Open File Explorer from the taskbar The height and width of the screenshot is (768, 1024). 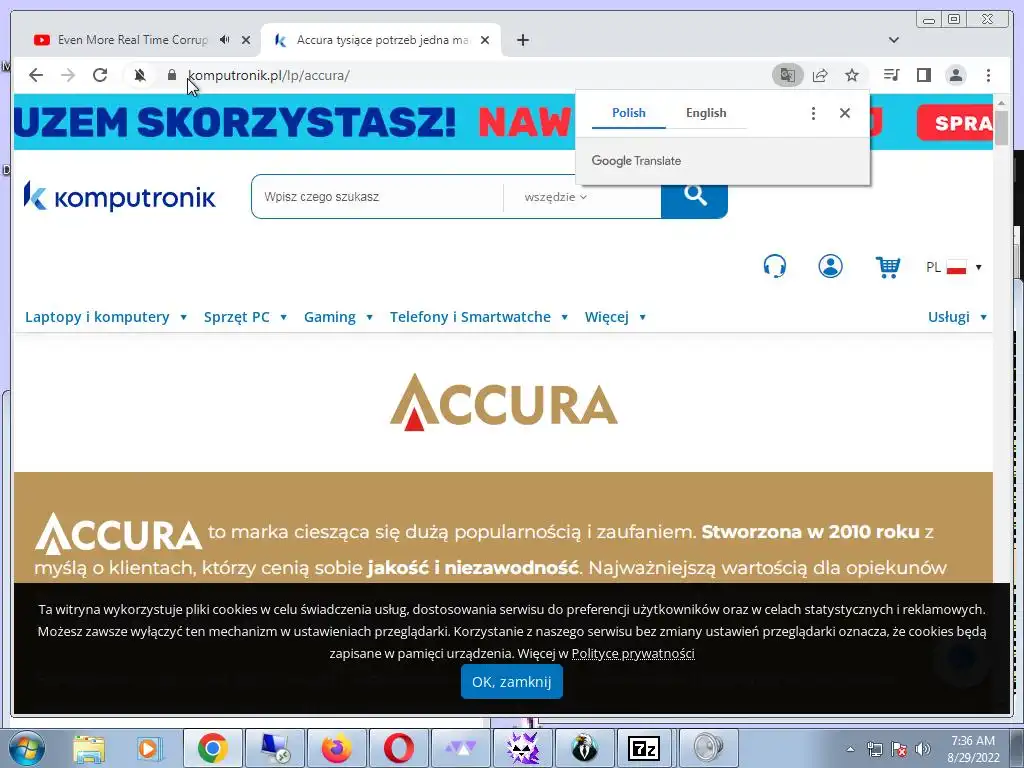point(89,748)
